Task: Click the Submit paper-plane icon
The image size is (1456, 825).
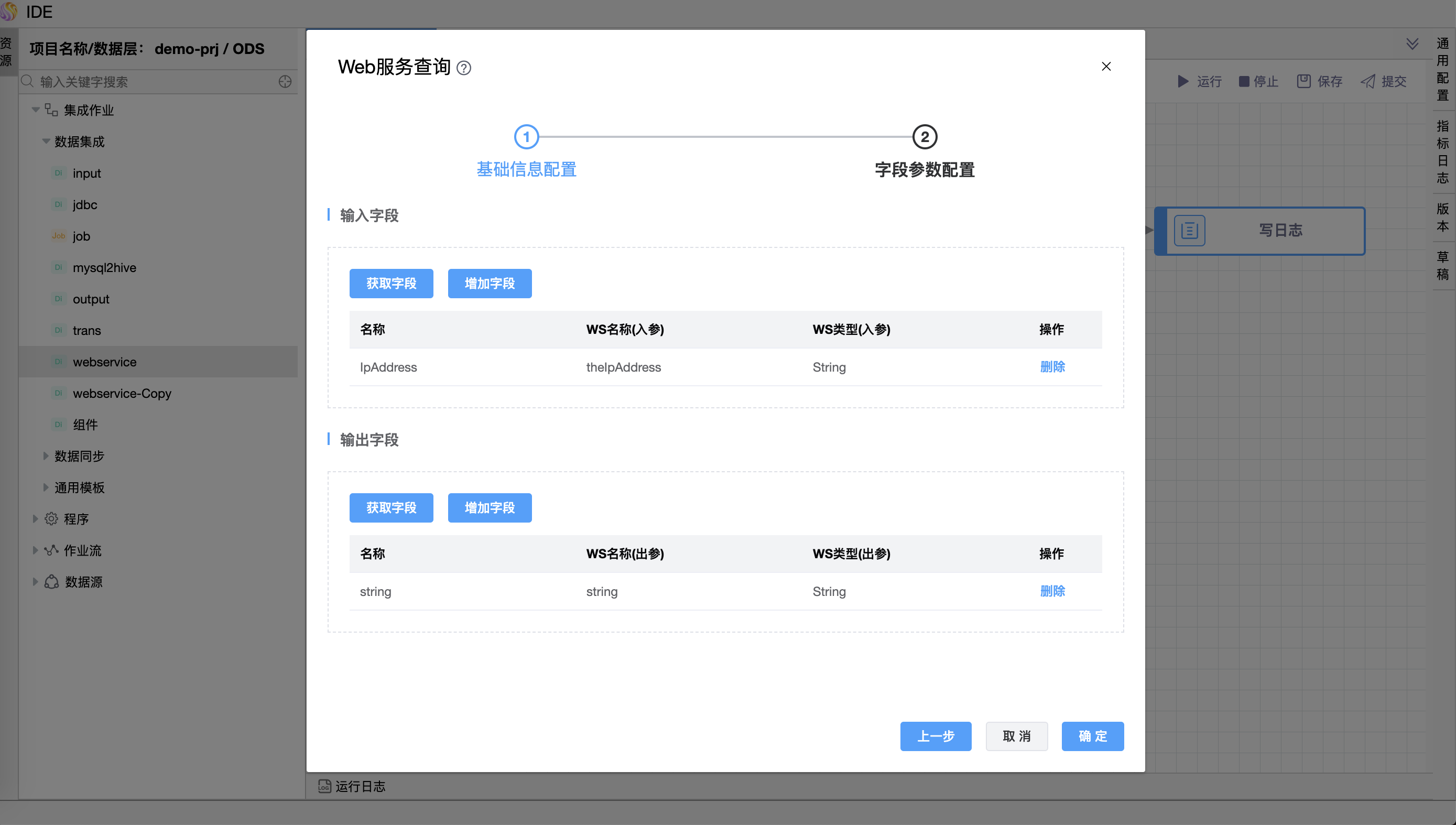Action: pyautogui.click(x=1368, y=82)
